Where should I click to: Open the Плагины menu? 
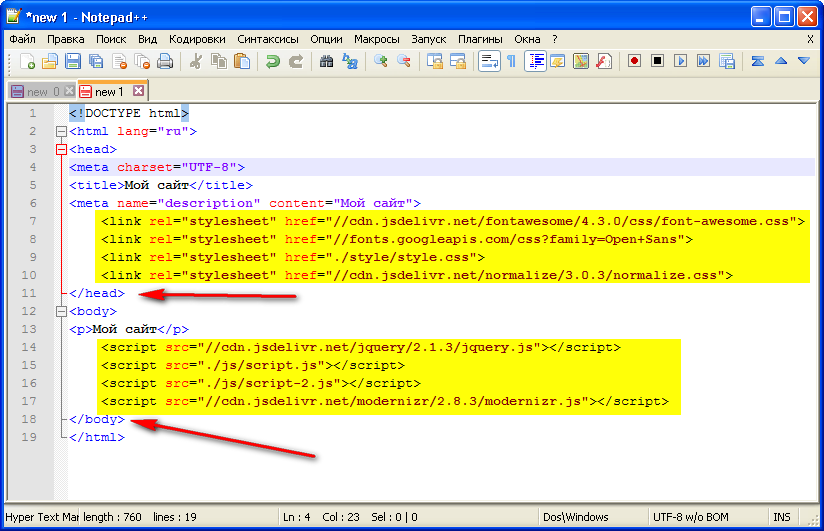pyautogui.click(x=480, y=39)
